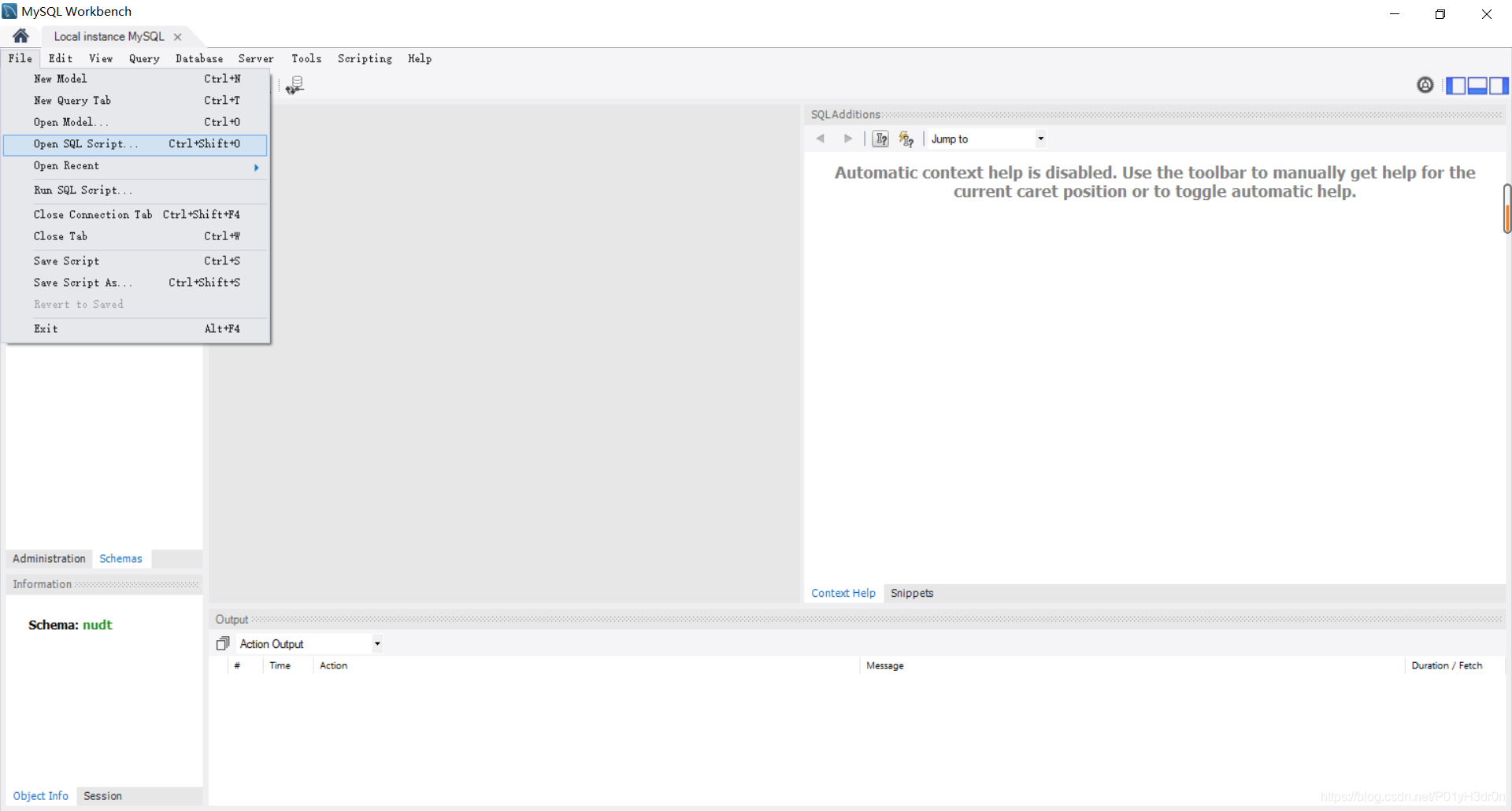Open the Server menu
This screenshot has height=811, width=1512.
pos(256,58)
